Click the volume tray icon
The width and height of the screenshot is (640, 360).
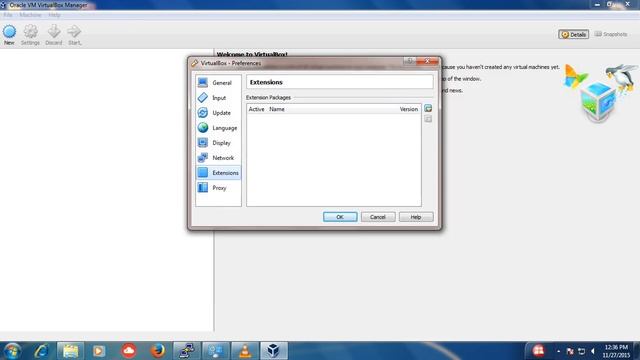593,351
